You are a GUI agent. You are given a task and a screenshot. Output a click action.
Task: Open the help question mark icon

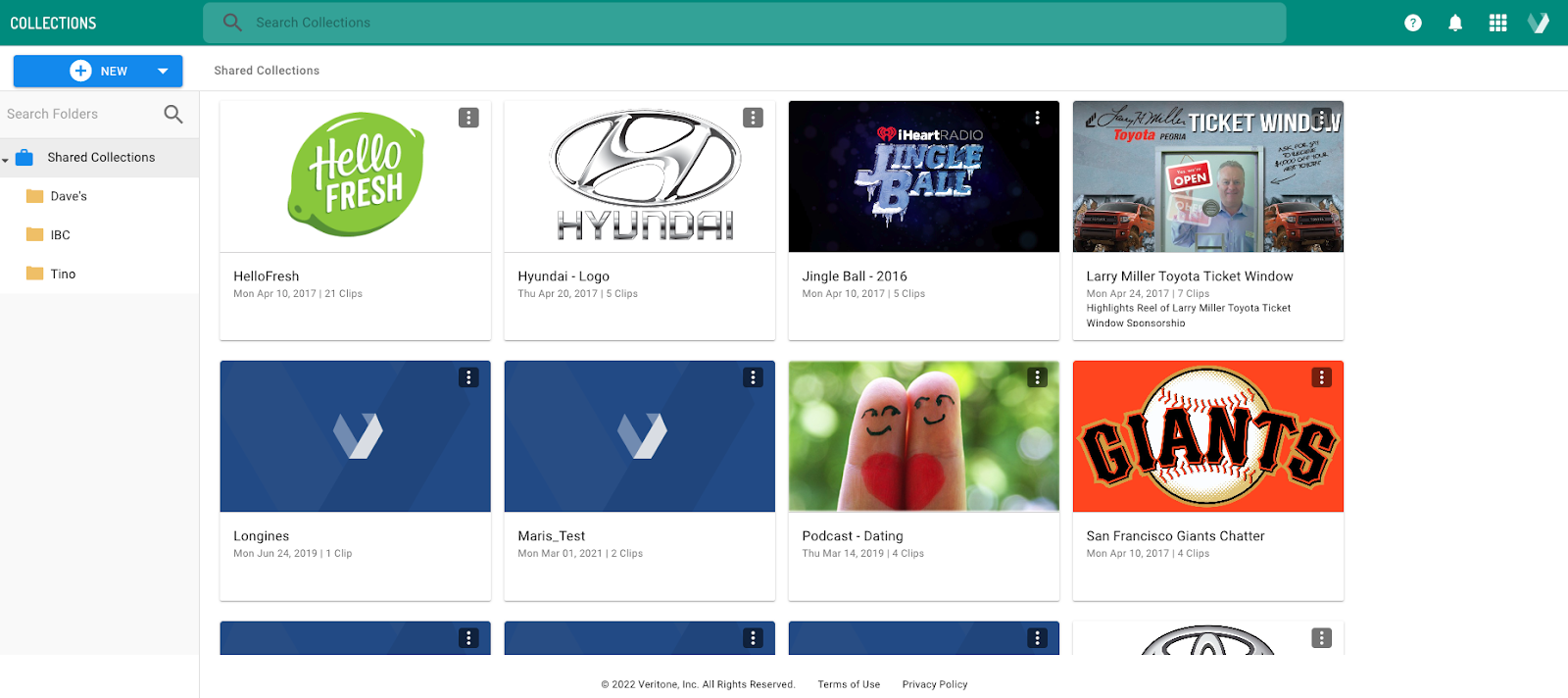[1412, 23]
